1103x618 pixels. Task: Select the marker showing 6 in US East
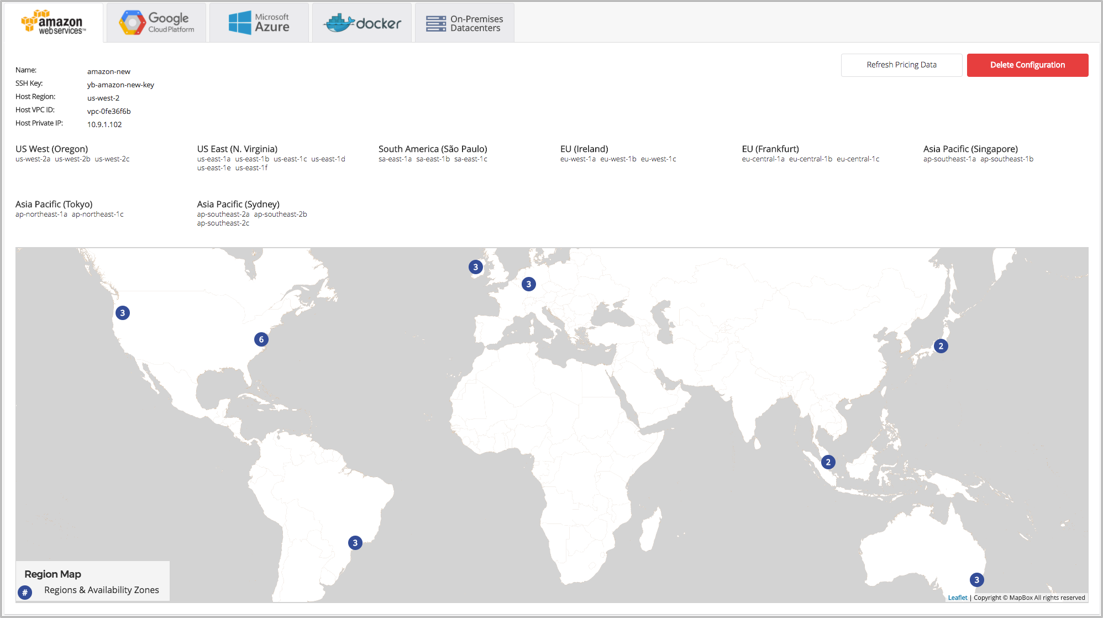coord(260,339)
